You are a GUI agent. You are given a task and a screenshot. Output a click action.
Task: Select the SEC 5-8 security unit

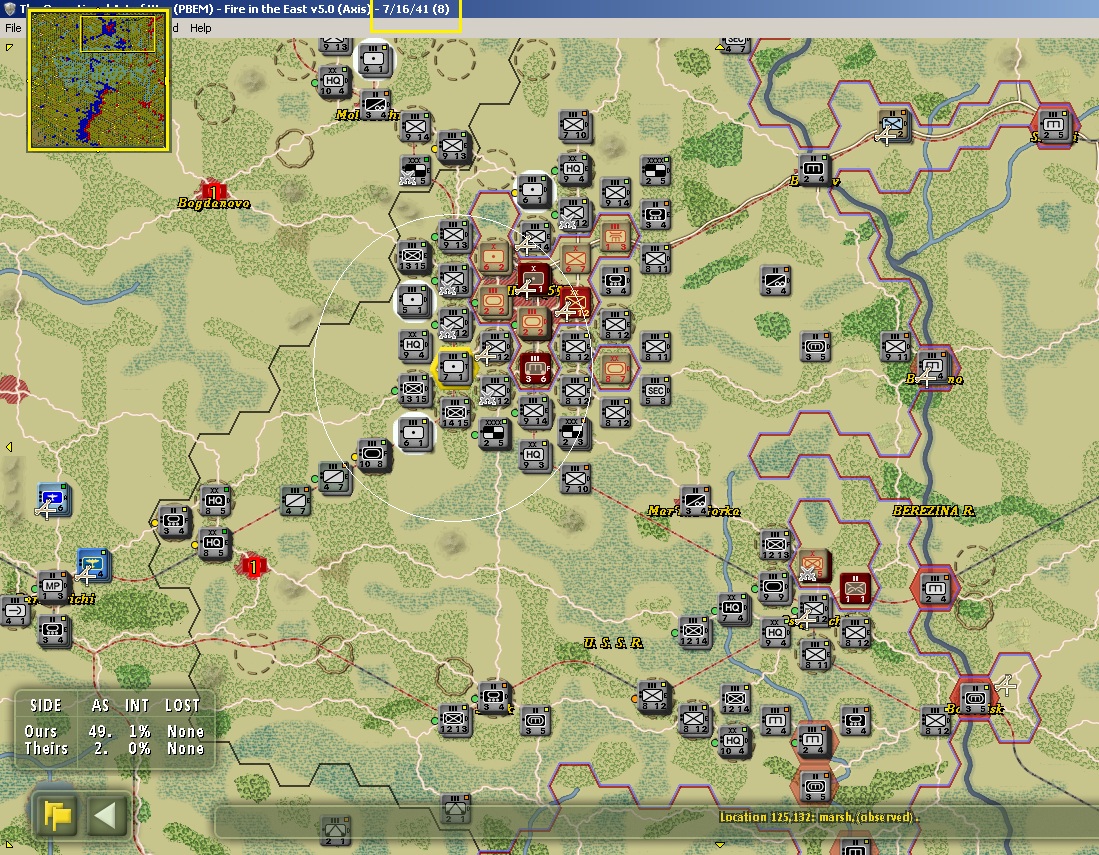655,391
